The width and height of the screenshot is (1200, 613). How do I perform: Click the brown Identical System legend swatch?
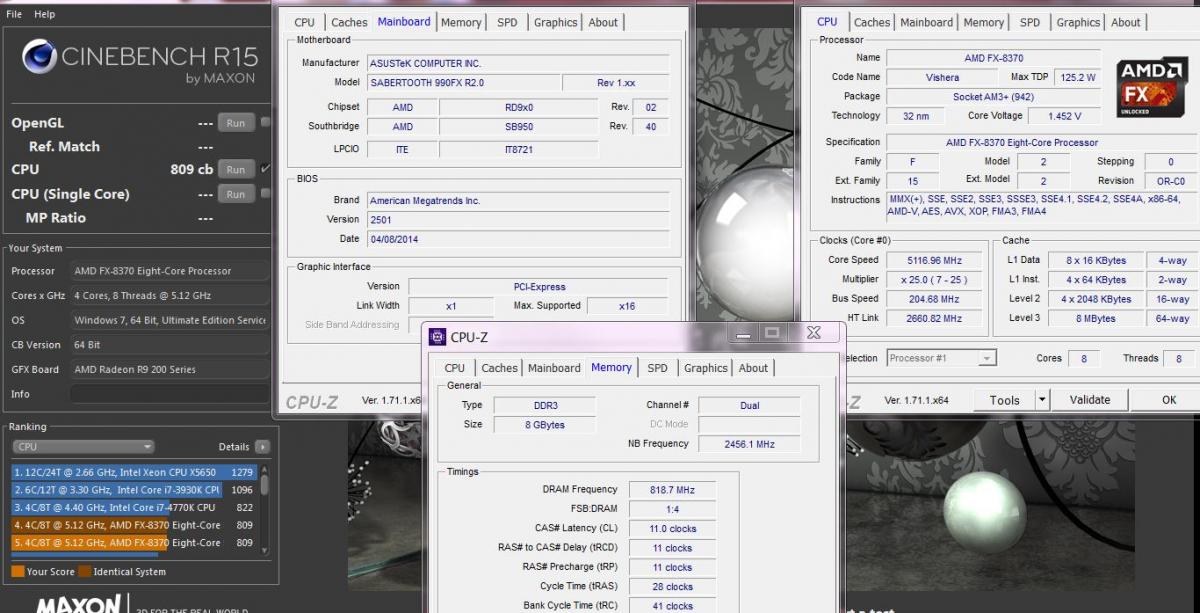[x=85, y=572]
